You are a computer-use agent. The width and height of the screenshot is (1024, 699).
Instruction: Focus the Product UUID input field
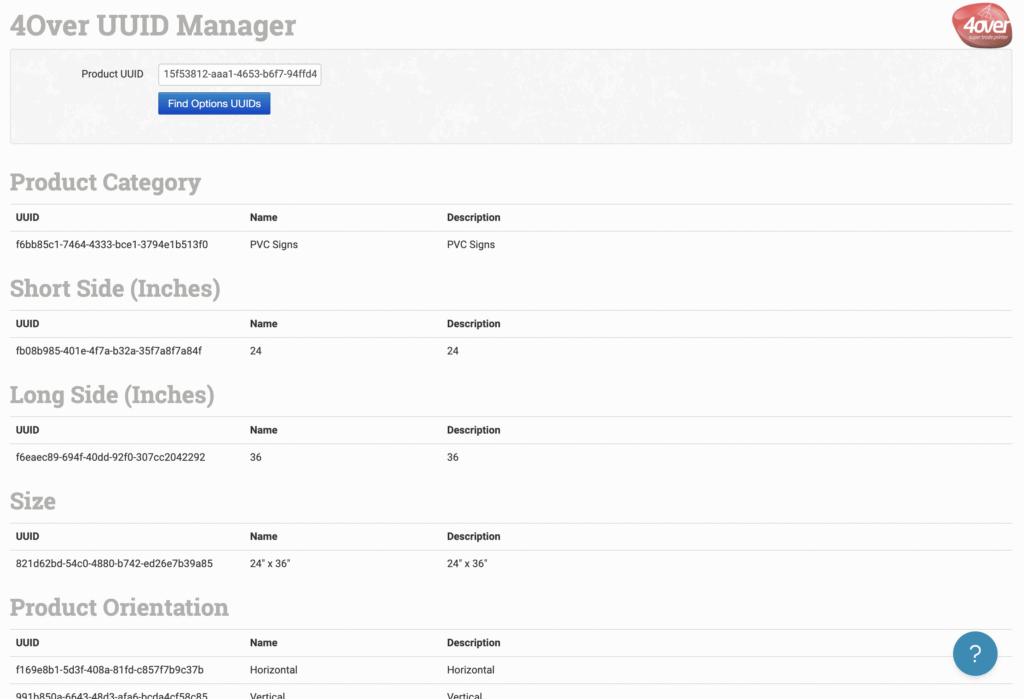(240, 74)
